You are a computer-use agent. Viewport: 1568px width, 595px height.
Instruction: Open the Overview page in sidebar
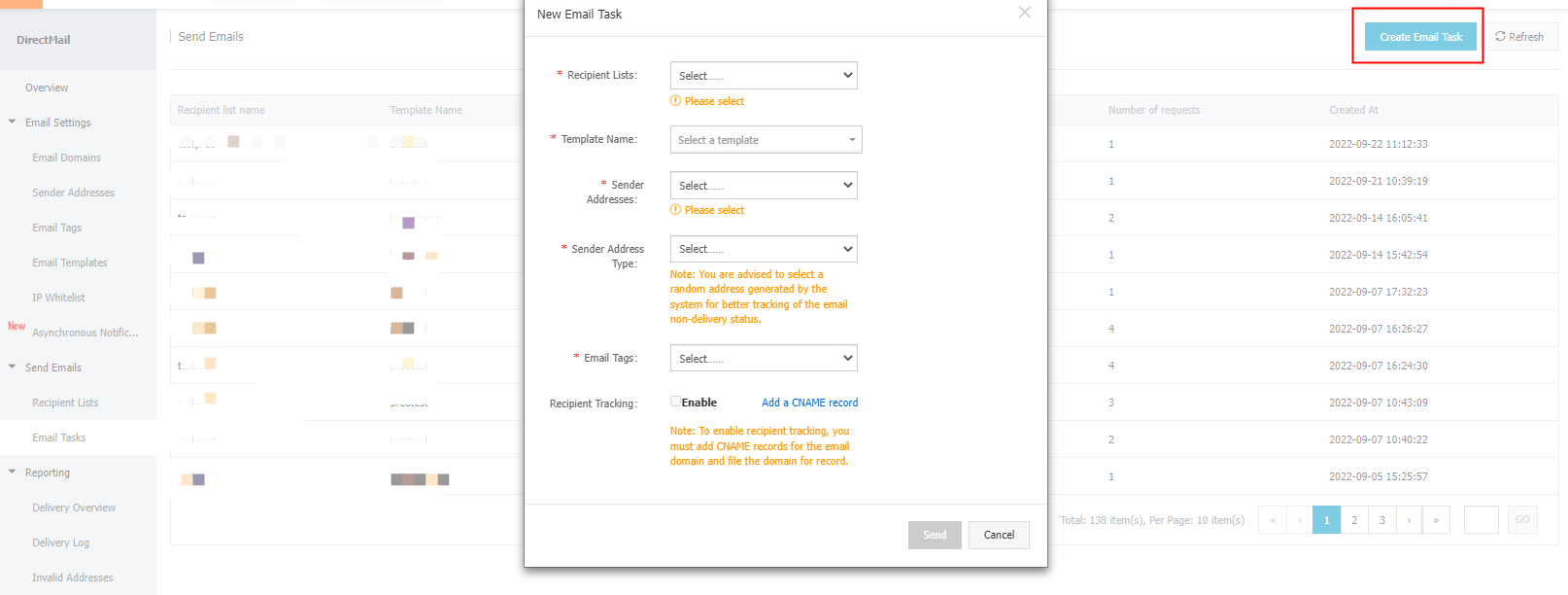47,87
